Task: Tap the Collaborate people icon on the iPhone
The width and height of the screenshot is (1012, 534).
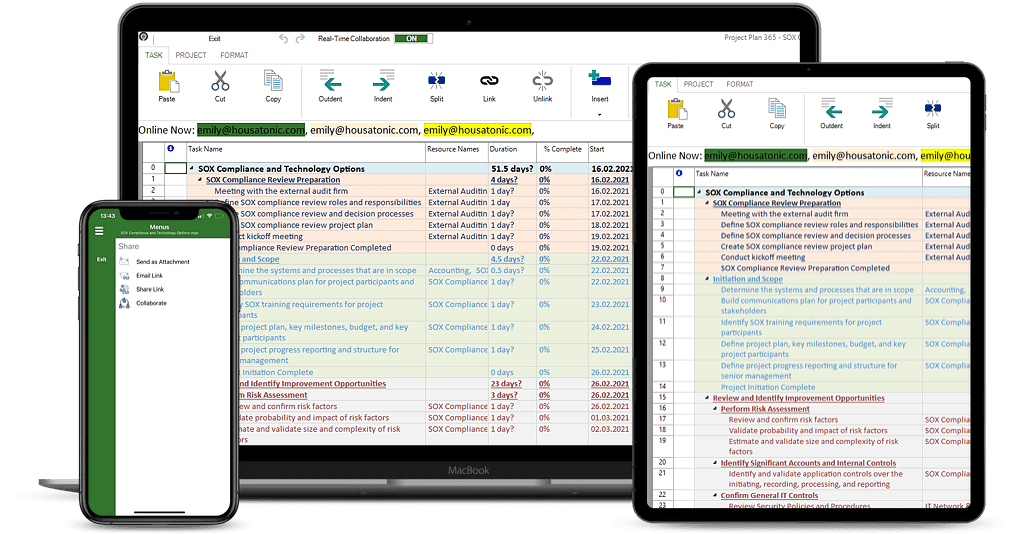Action: click(x=125, y=303)
